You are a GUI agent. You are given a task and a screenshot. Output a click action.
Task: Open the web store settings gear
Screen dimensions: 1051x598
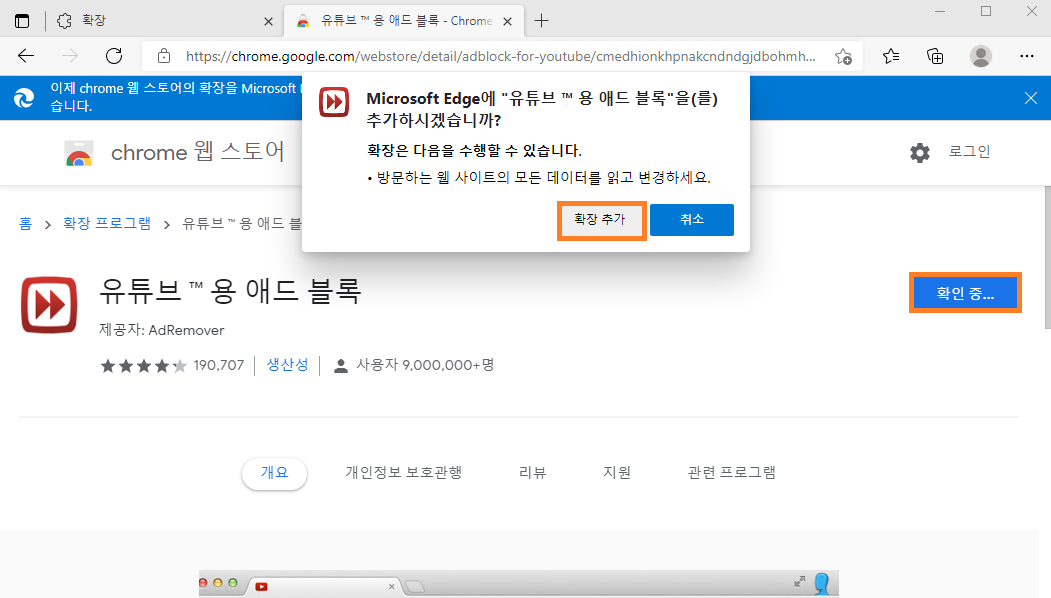(x=920, y=153)
